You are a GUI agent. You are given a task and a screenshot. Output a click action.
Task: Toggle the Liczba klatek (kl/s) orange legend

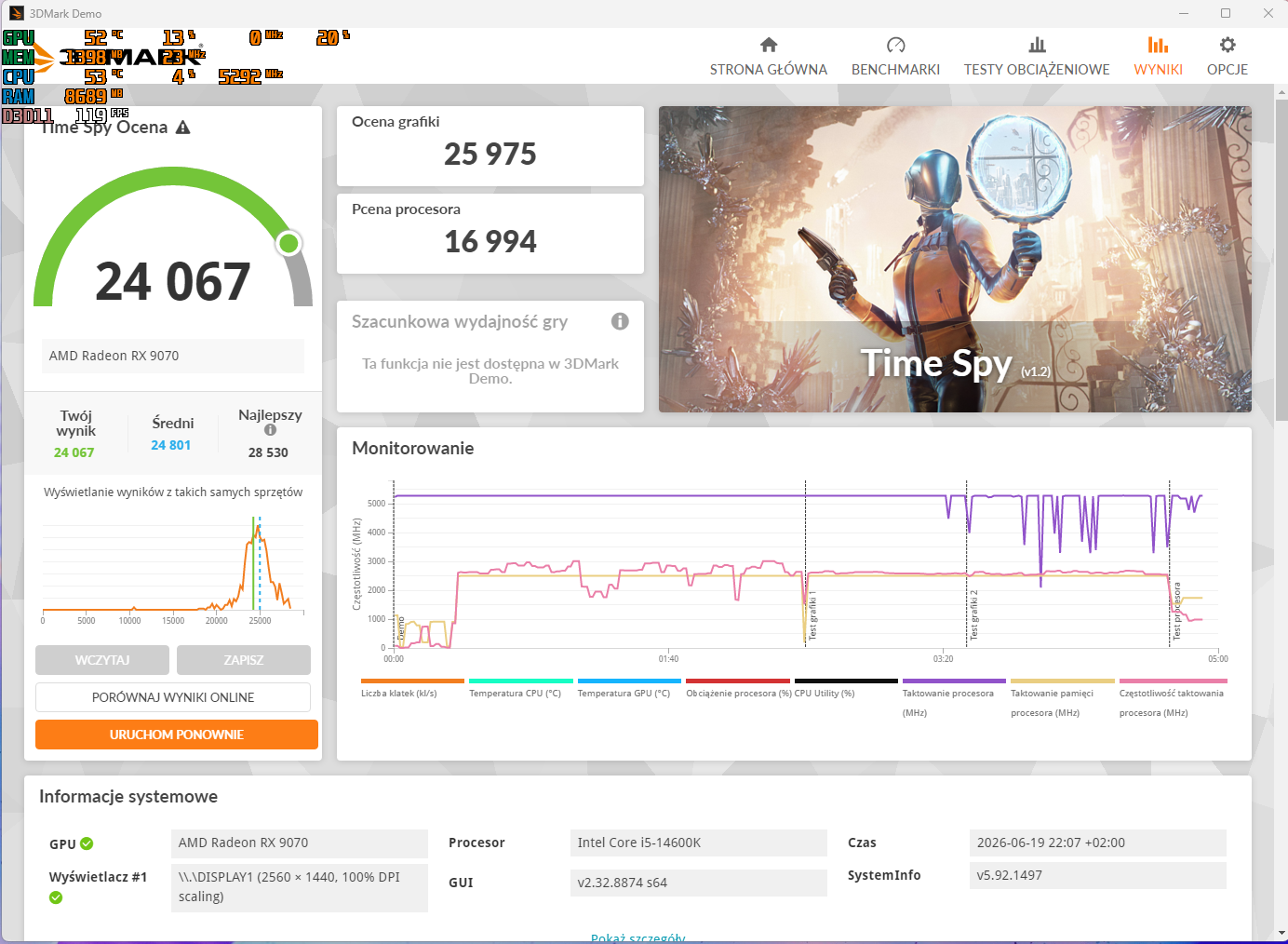[412, 681]
